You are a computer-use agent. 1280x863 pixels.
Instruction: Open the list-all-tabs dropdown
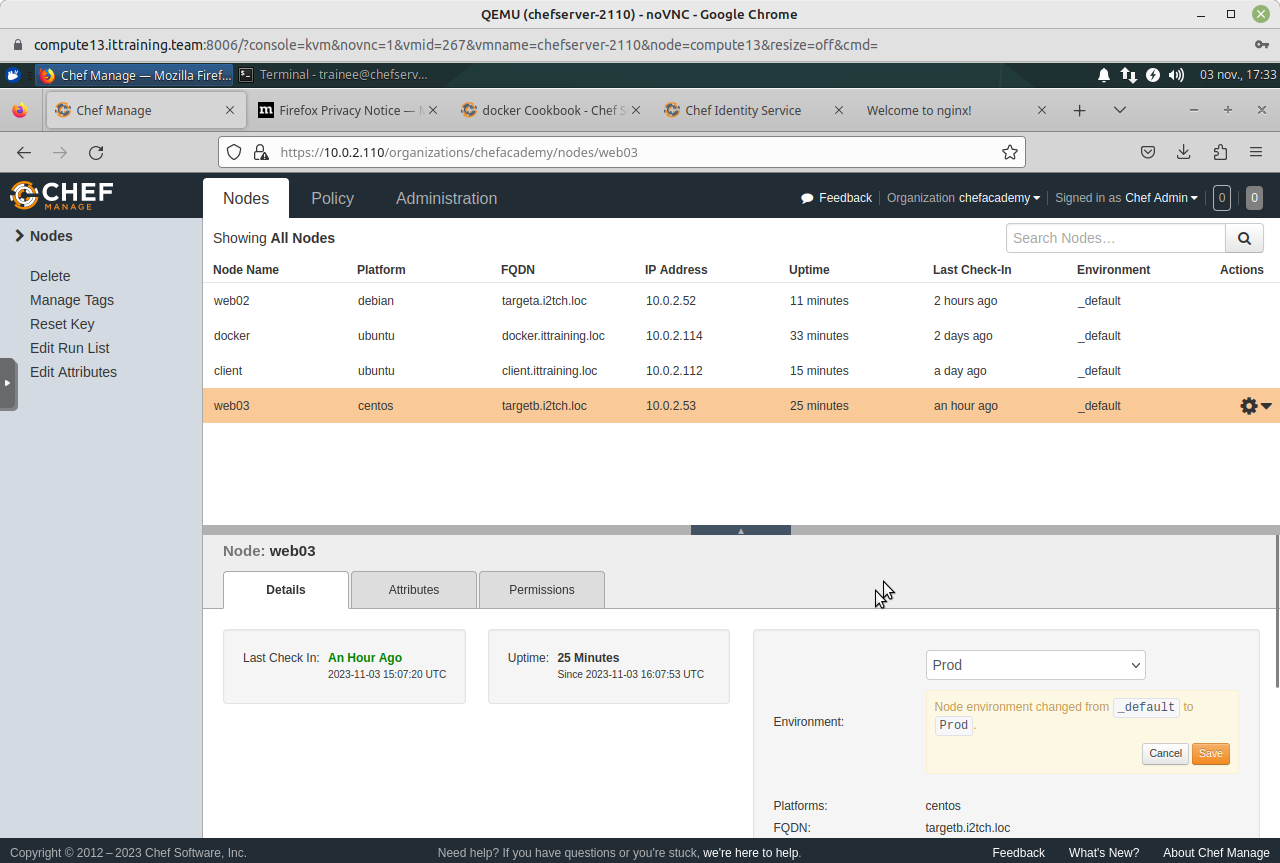pos(1120,110)
